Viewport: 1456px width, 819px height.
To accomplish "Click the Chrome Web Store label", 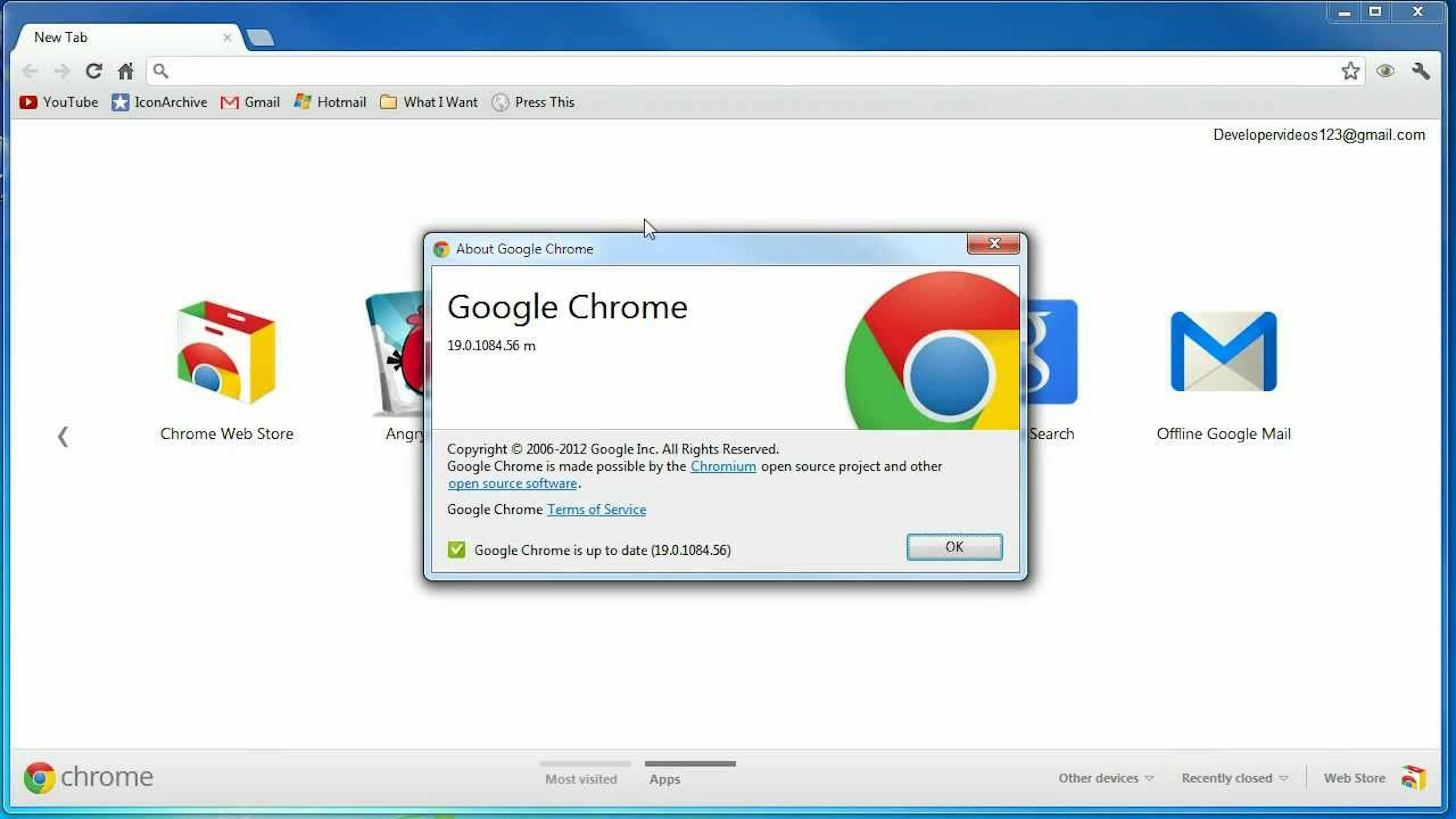I will point(227,434).
